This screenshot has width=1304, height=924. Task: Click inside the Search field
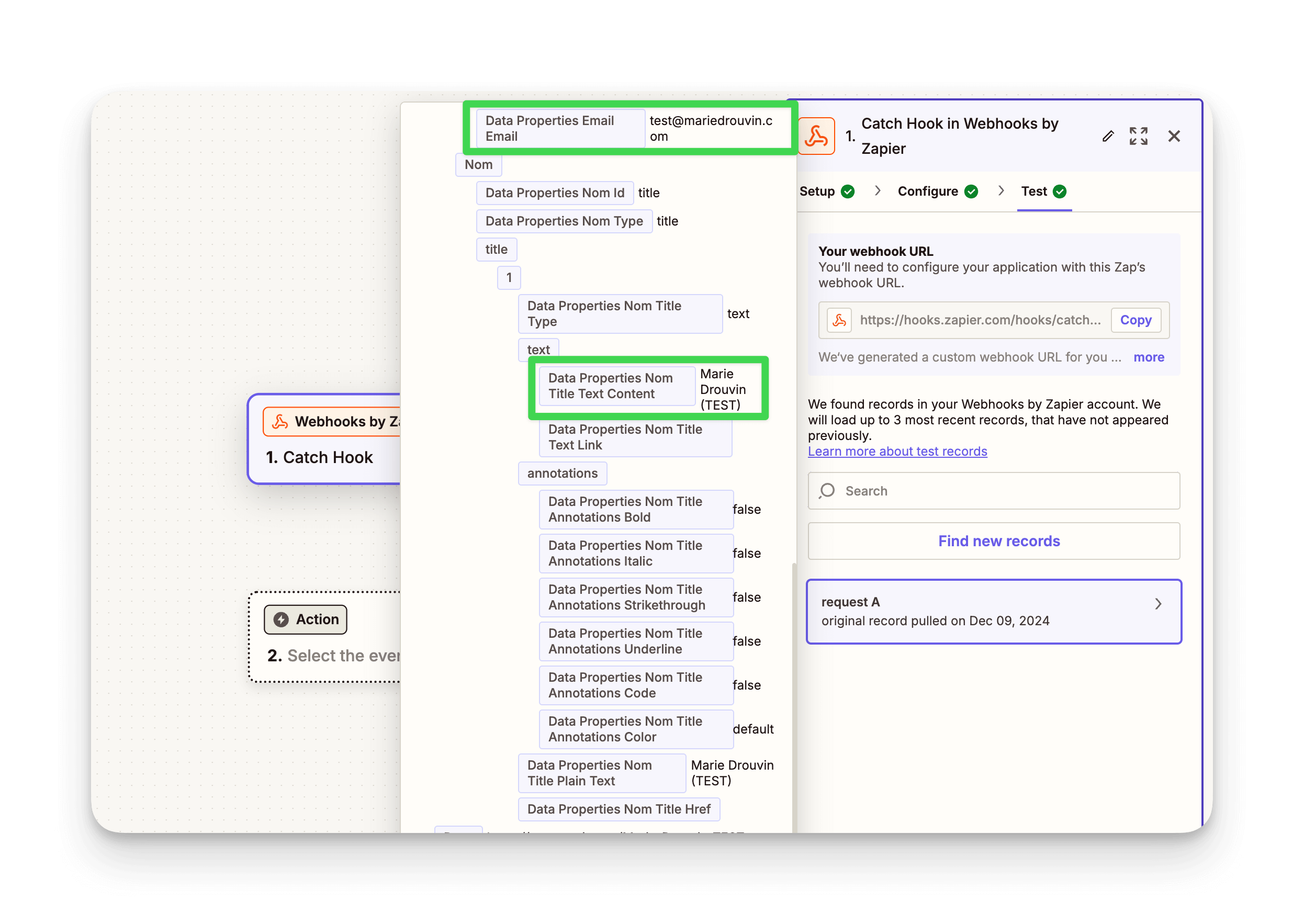tap(967, 490)
